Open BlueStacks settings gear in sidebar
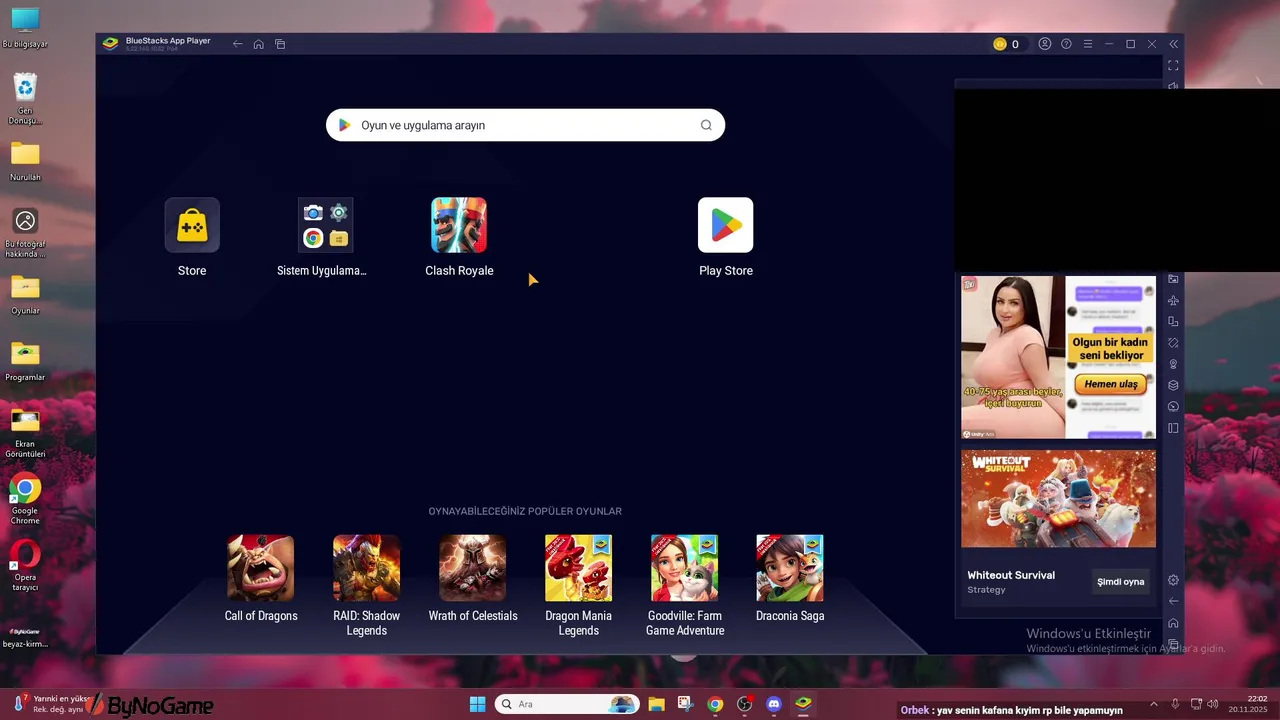 [1174, 580]
